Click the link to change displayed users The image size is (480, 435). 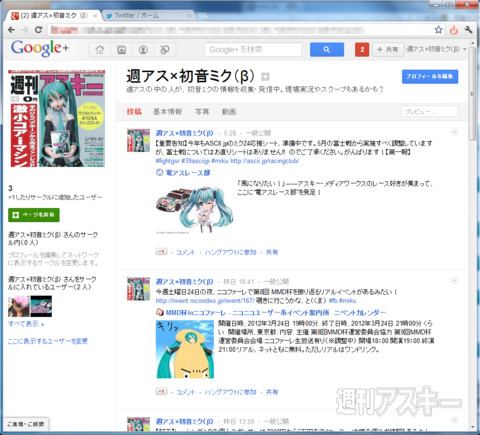click(48, 341)
